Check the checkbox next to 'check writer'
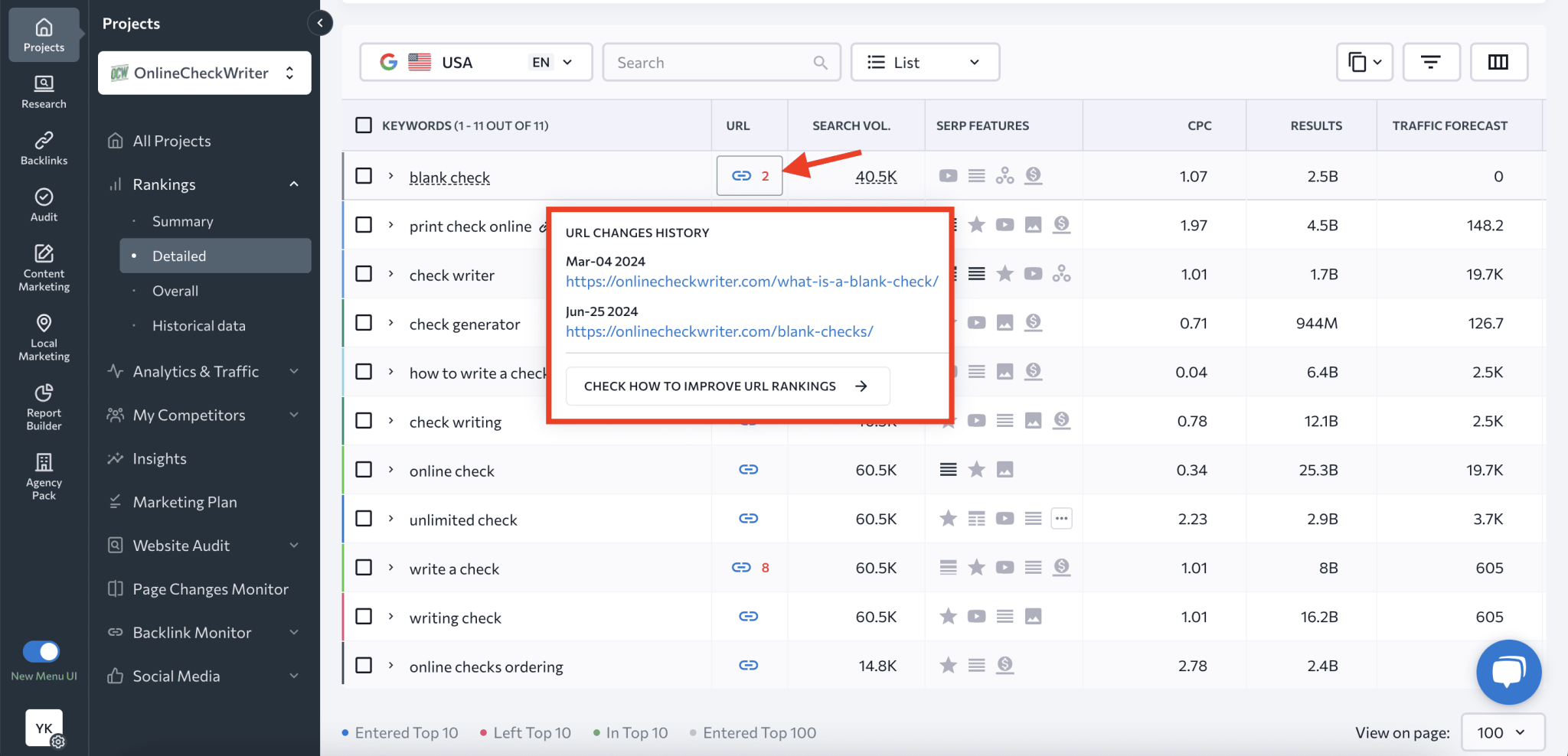 tap(364, 273)
